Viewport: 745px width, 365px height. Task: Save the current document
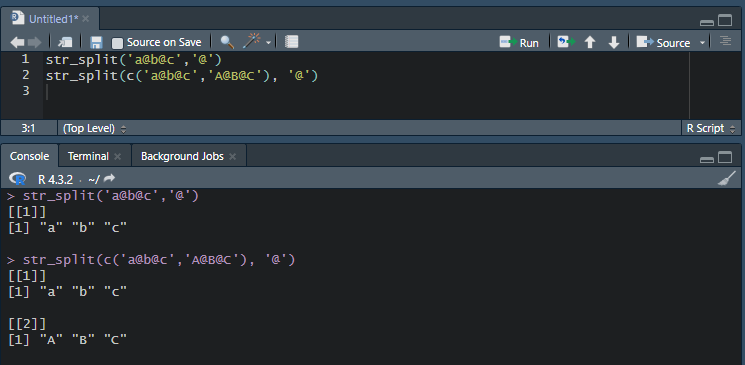coord(96,42)
